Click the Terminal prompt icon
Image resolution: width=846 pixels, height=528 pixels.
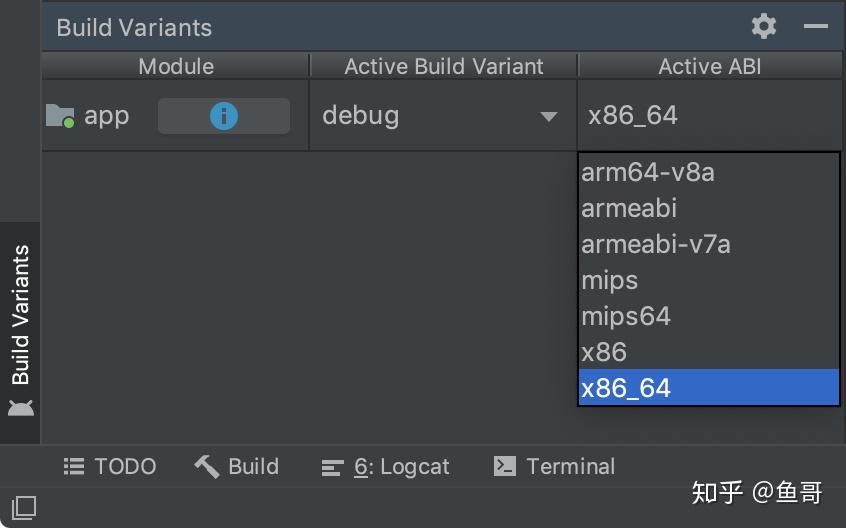[x=504, y=467]
